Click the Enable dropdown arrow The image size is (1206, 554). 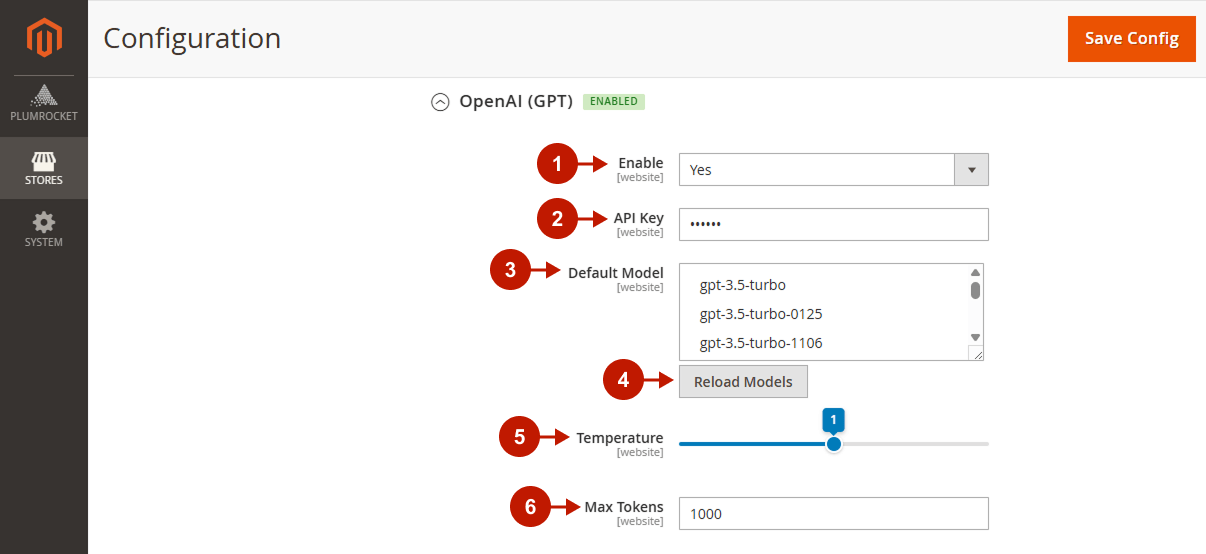(972, 170)
